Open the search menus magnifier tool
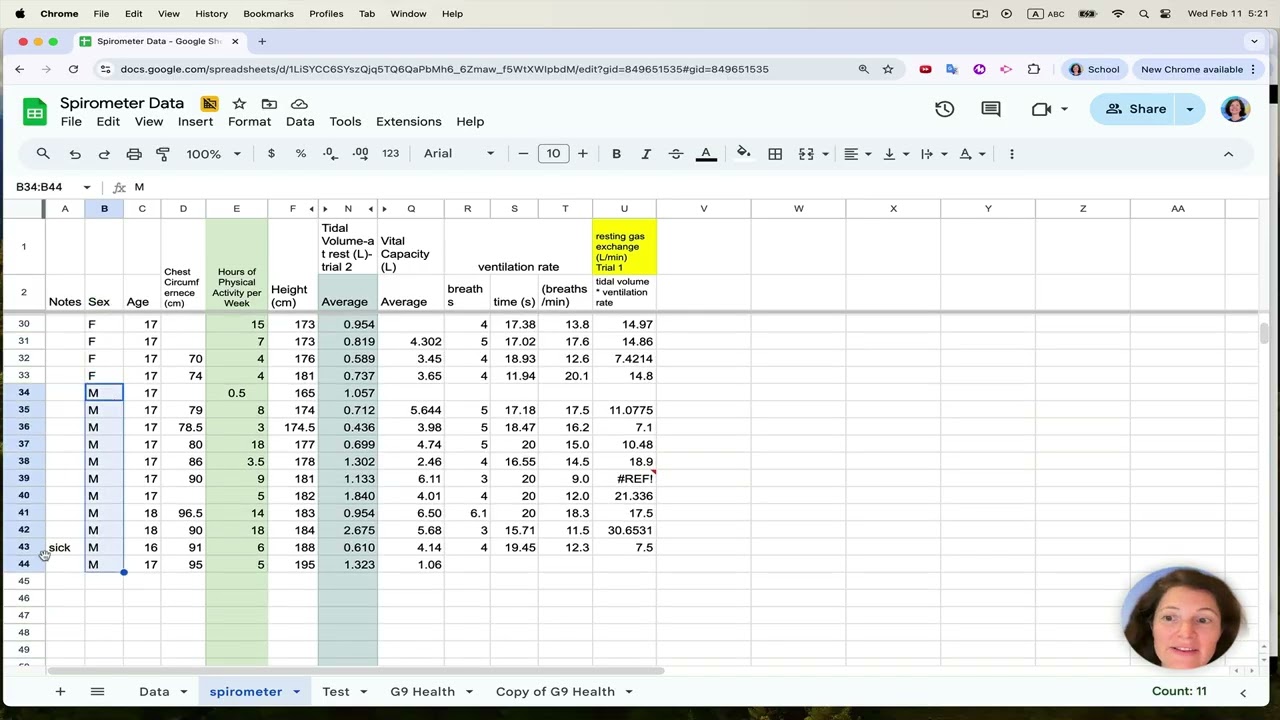1280x720 pixels. [x=43, y=154]
